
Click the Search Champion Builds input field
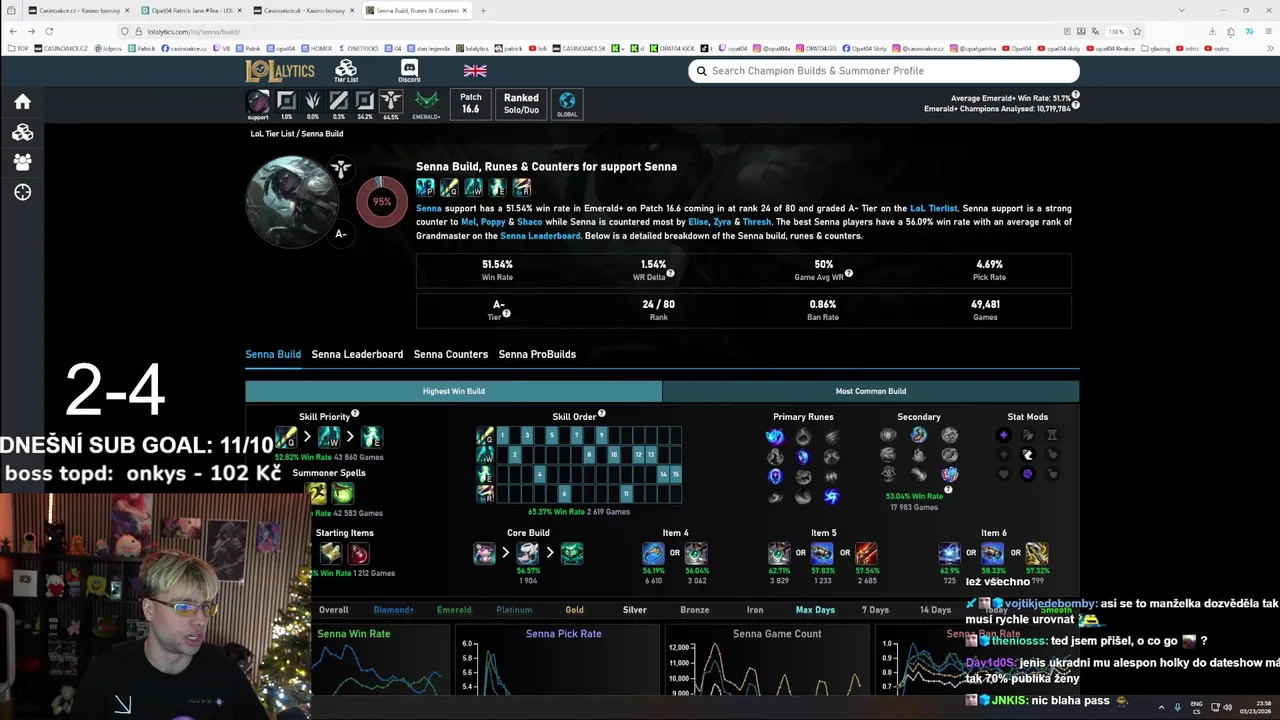tap(884, 71)
